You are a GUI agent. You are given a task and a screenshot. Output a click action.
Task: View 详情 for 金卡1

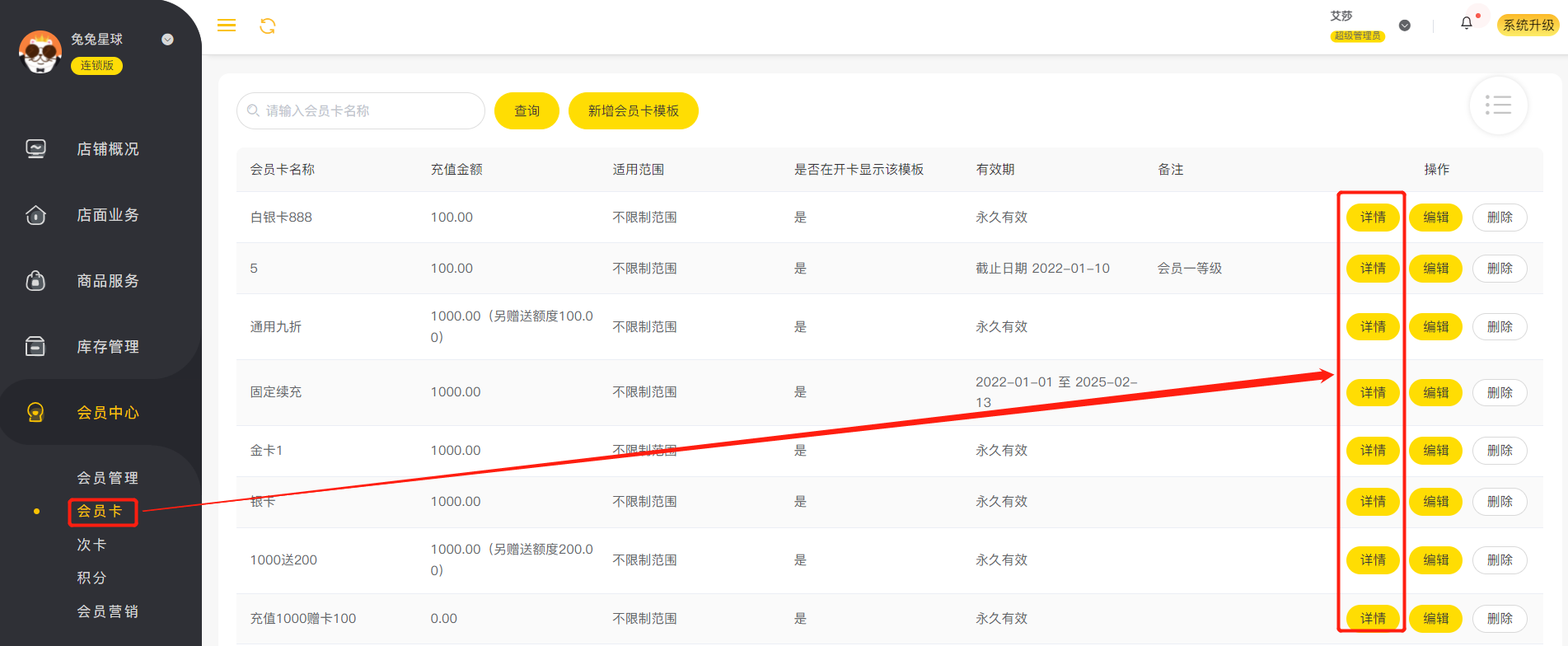(x=1373, y=451)
